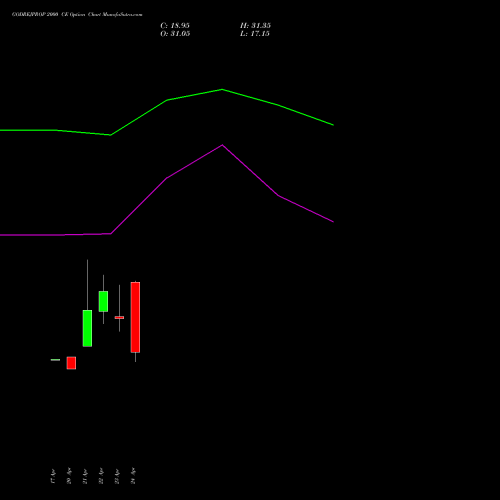The width and height of the screenshot is (500, 500).
Task: Click the tall red candle for 24 Apr
Action: click(135, 317)
